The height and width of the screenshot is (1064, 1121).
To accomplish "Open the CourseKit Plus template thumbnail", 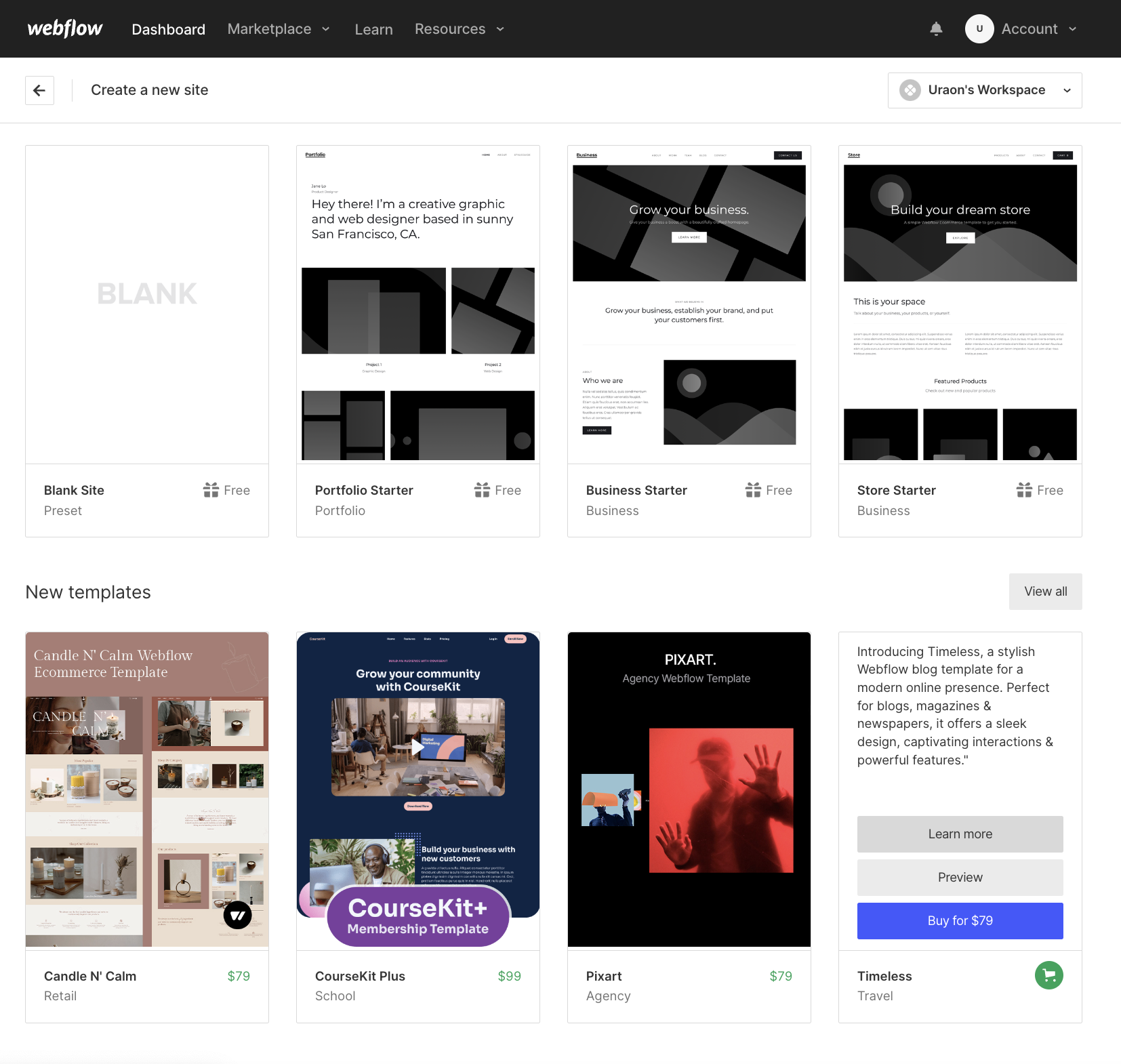I will [418, 790].
